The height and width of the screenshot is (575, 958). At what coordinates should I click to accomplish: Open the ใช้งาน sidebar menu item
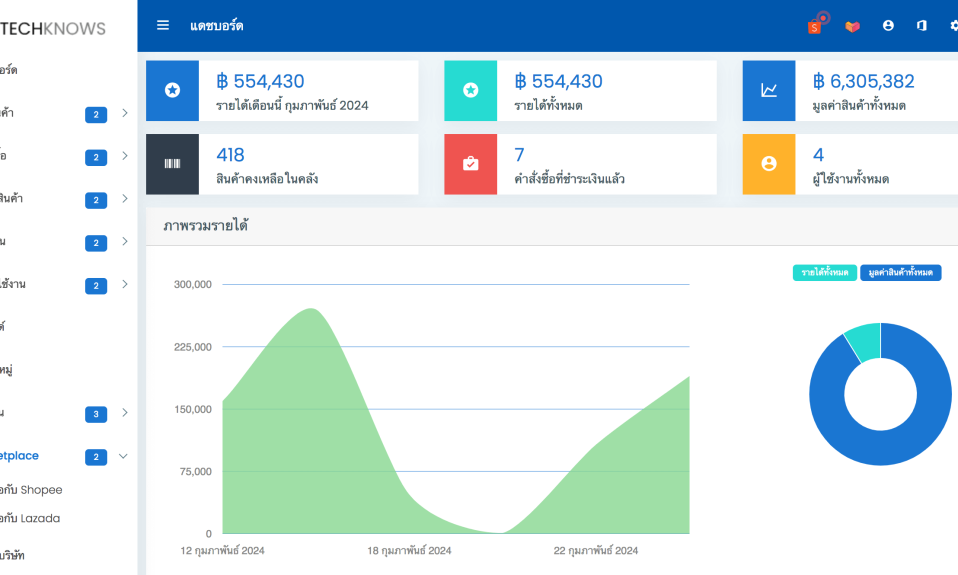pyautogui.click(x=12, y=284)
